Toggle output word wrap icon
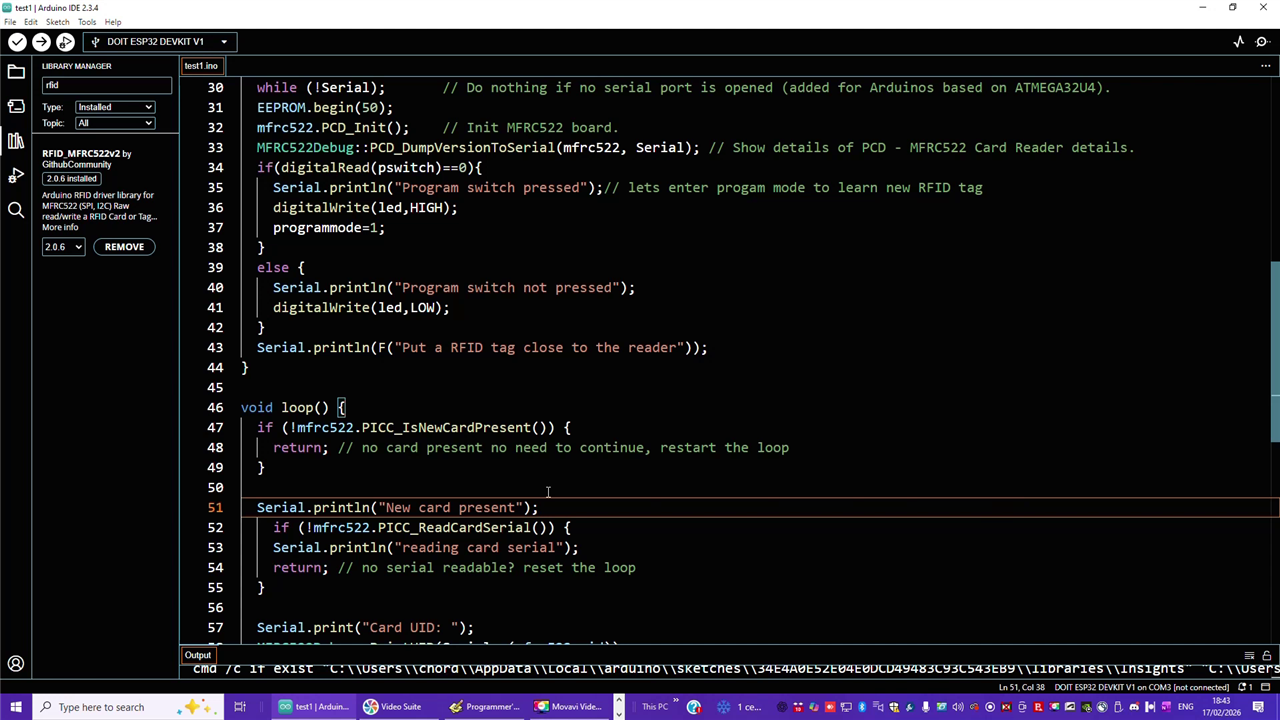1280x720 pixels. click(1250, 656)
